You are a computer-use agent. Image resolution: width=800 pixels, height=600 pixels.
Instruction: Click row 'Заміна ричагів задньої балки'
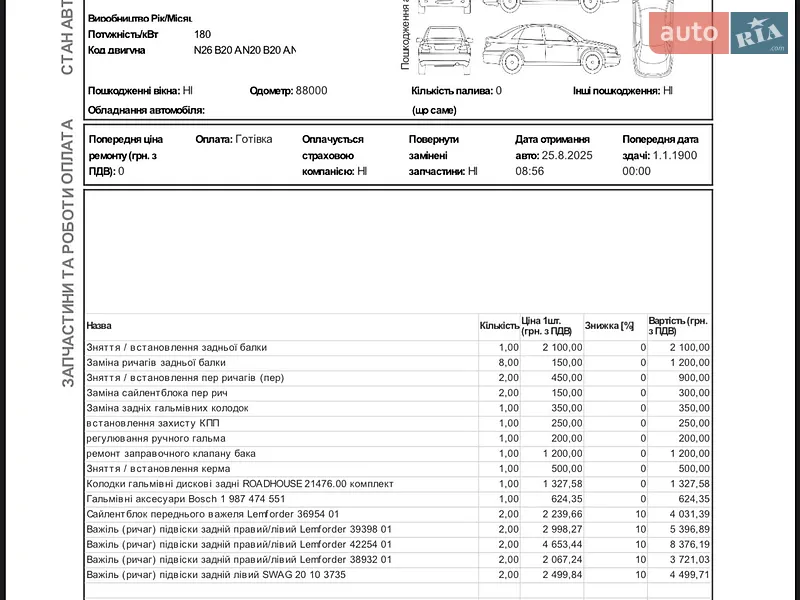(x=398, y=363)
